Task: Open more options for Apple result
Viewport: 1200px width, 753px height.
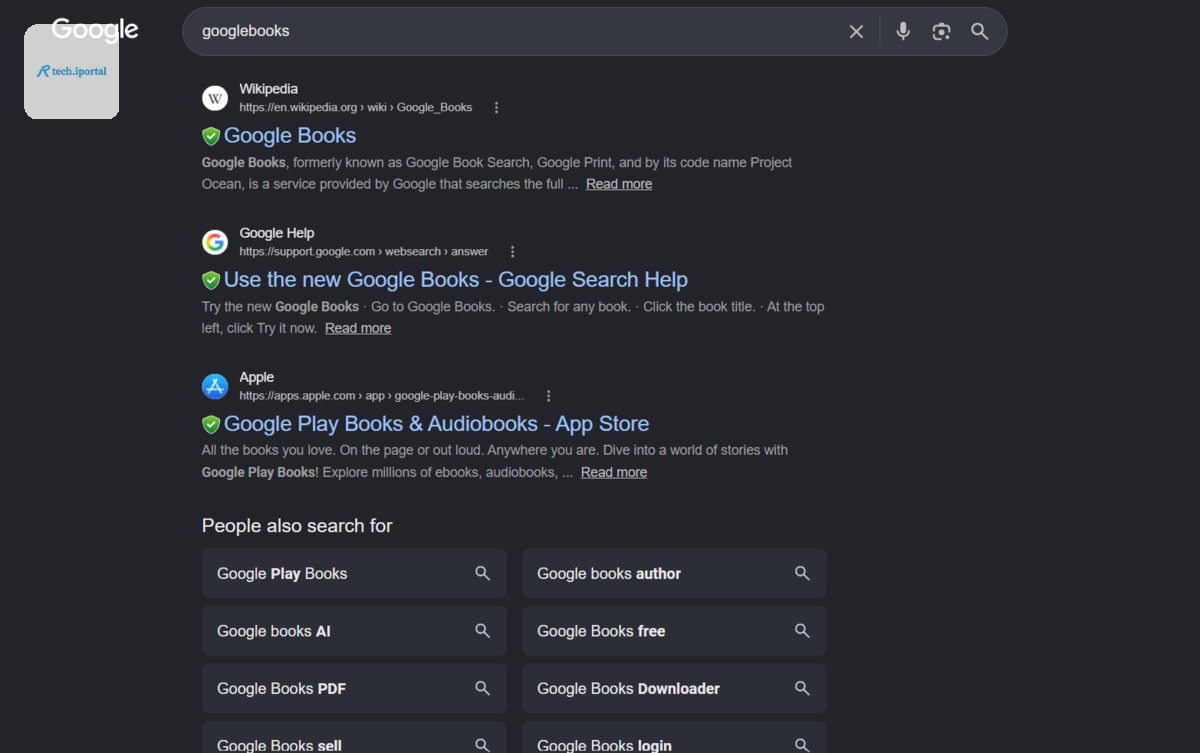Action: point(548,396)
